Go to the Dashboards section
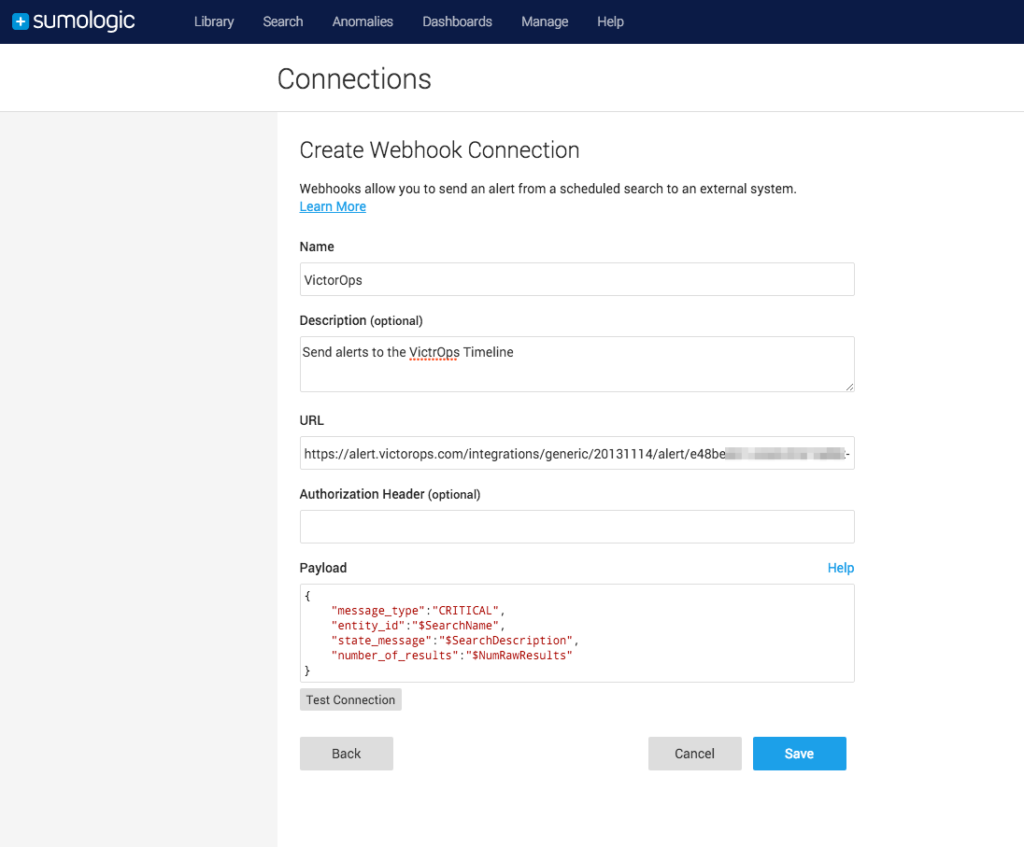 point(456,21)
